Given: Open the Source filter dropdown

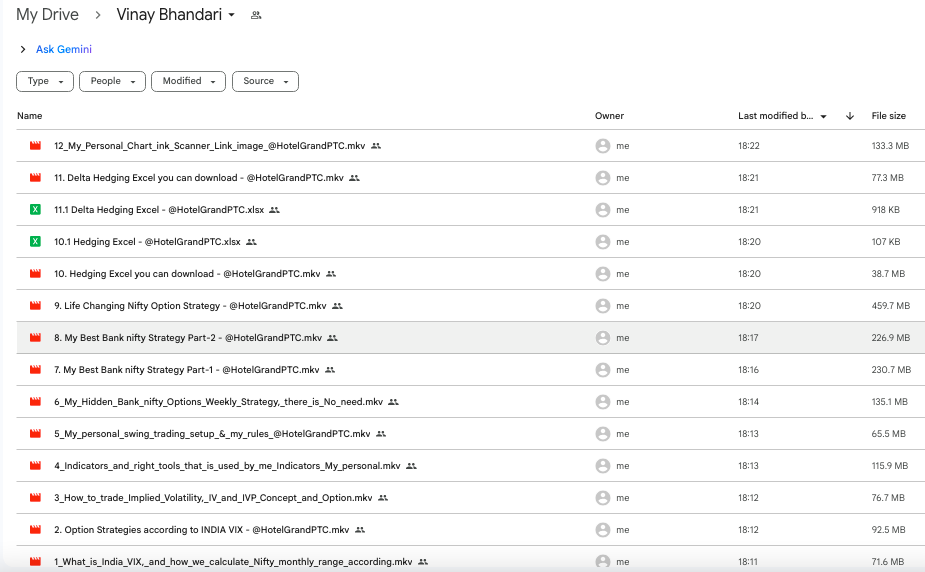Looking at the screenshot, I should pyautogui.click(x=265, y=81).
